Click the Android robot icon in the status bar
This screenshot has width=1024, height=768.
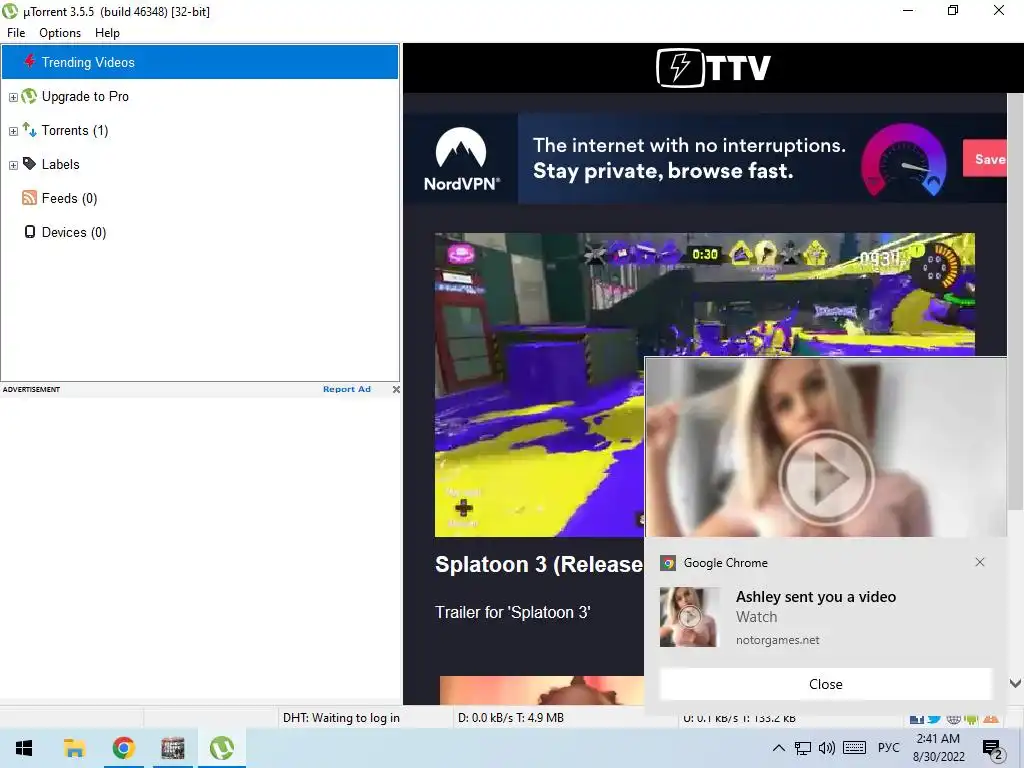(972, 719)
